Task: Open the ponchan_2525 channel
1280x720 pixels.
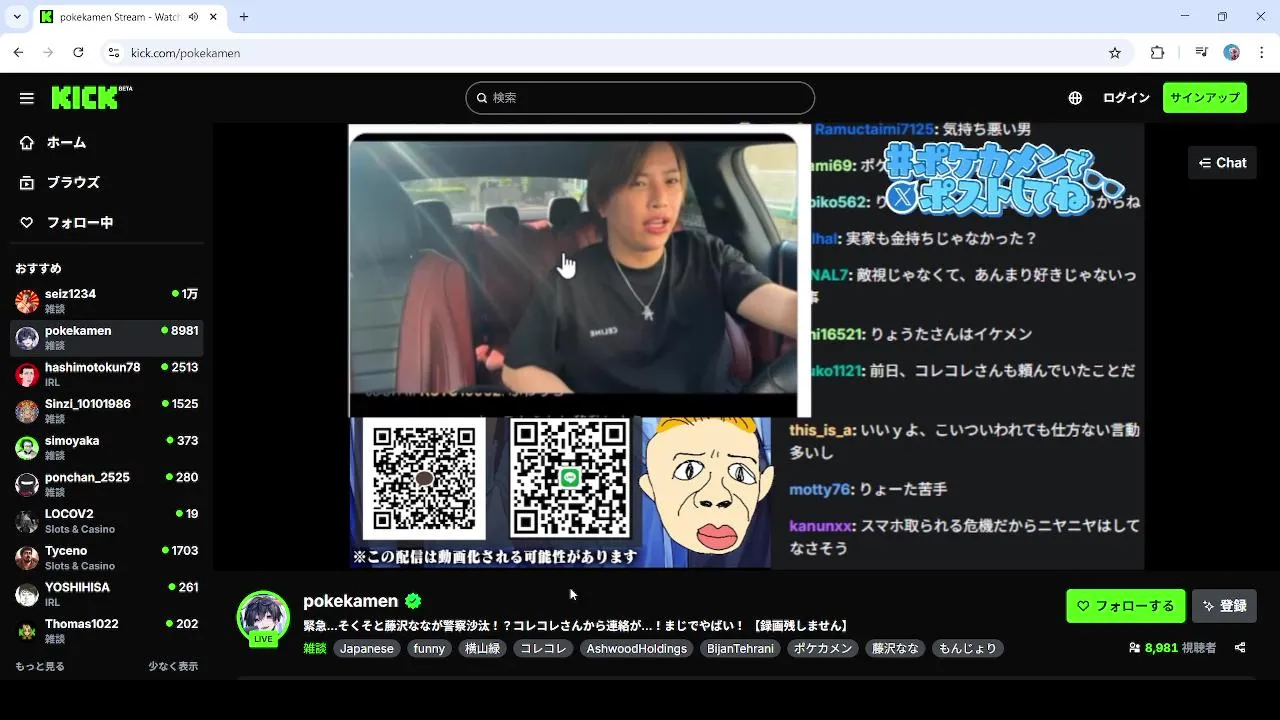Action: pyautogui.click(x=106, y=485)
